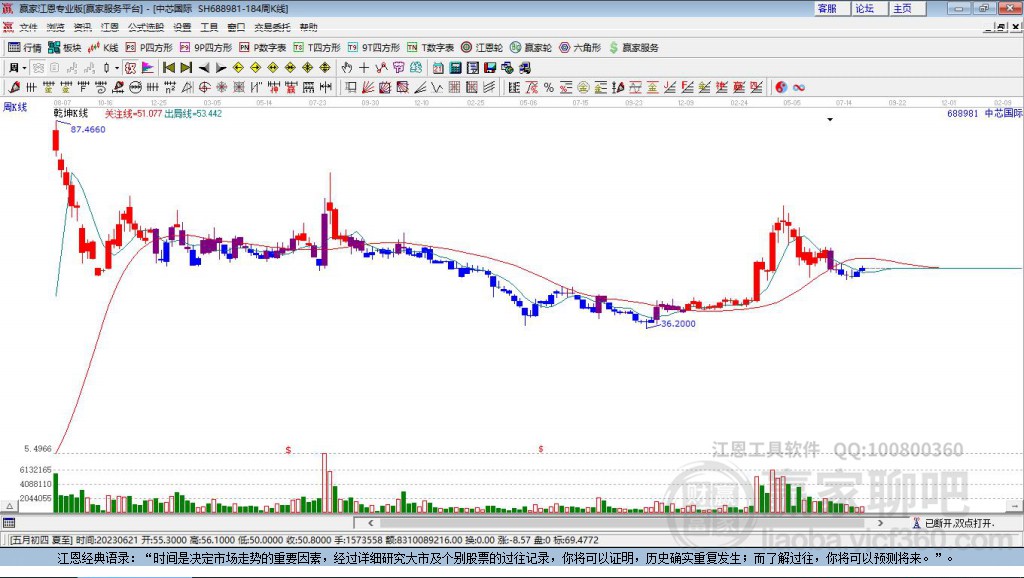
Task: Open the calculator tool icon
Action: [456, 68]
